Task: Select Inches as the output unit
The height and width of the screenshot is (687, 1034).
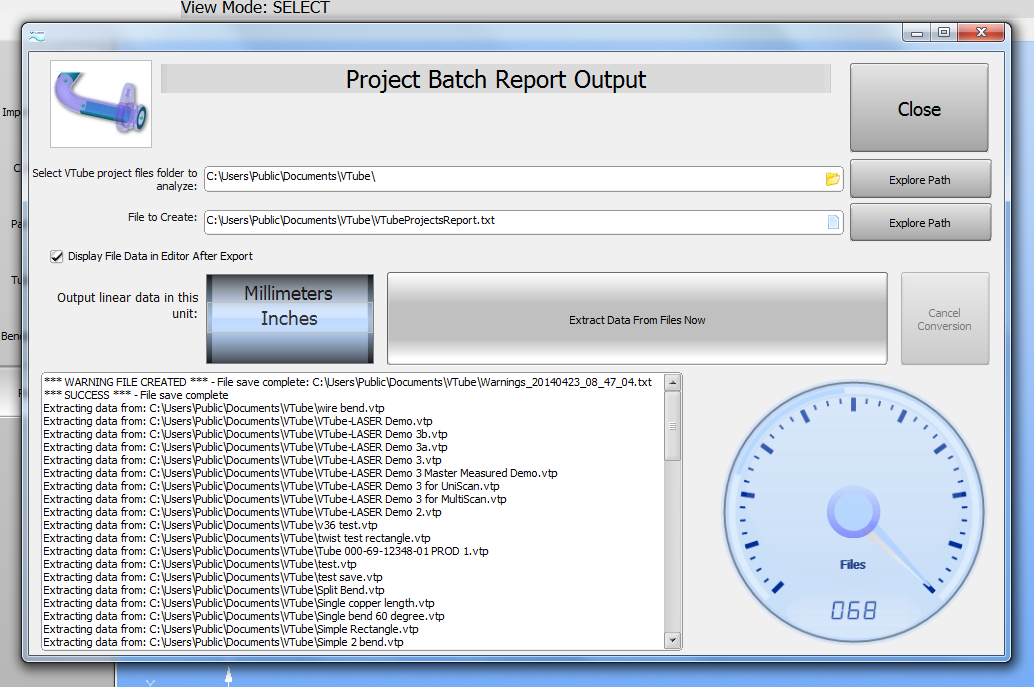Action: [x=289, y=319]
